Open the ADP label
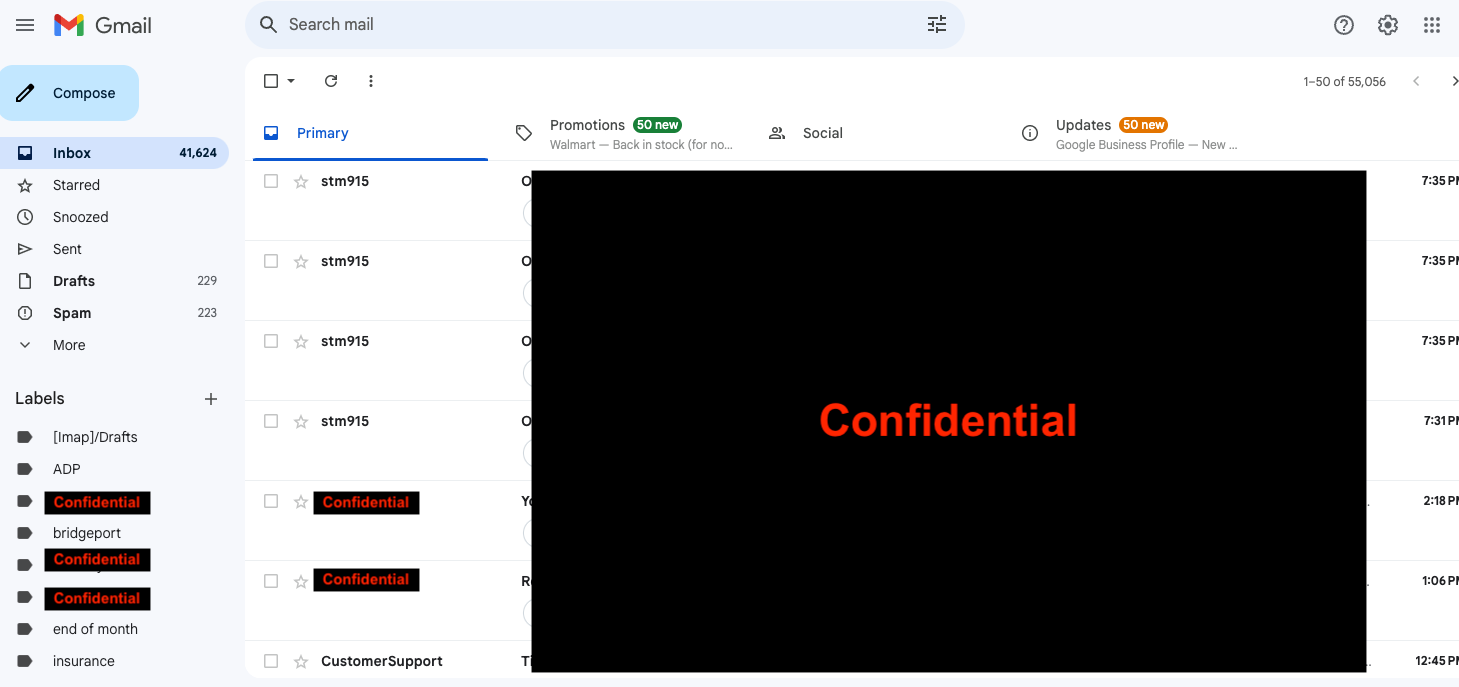The width and height of the screenshot is (1459, 687). [x=67, y=469]
